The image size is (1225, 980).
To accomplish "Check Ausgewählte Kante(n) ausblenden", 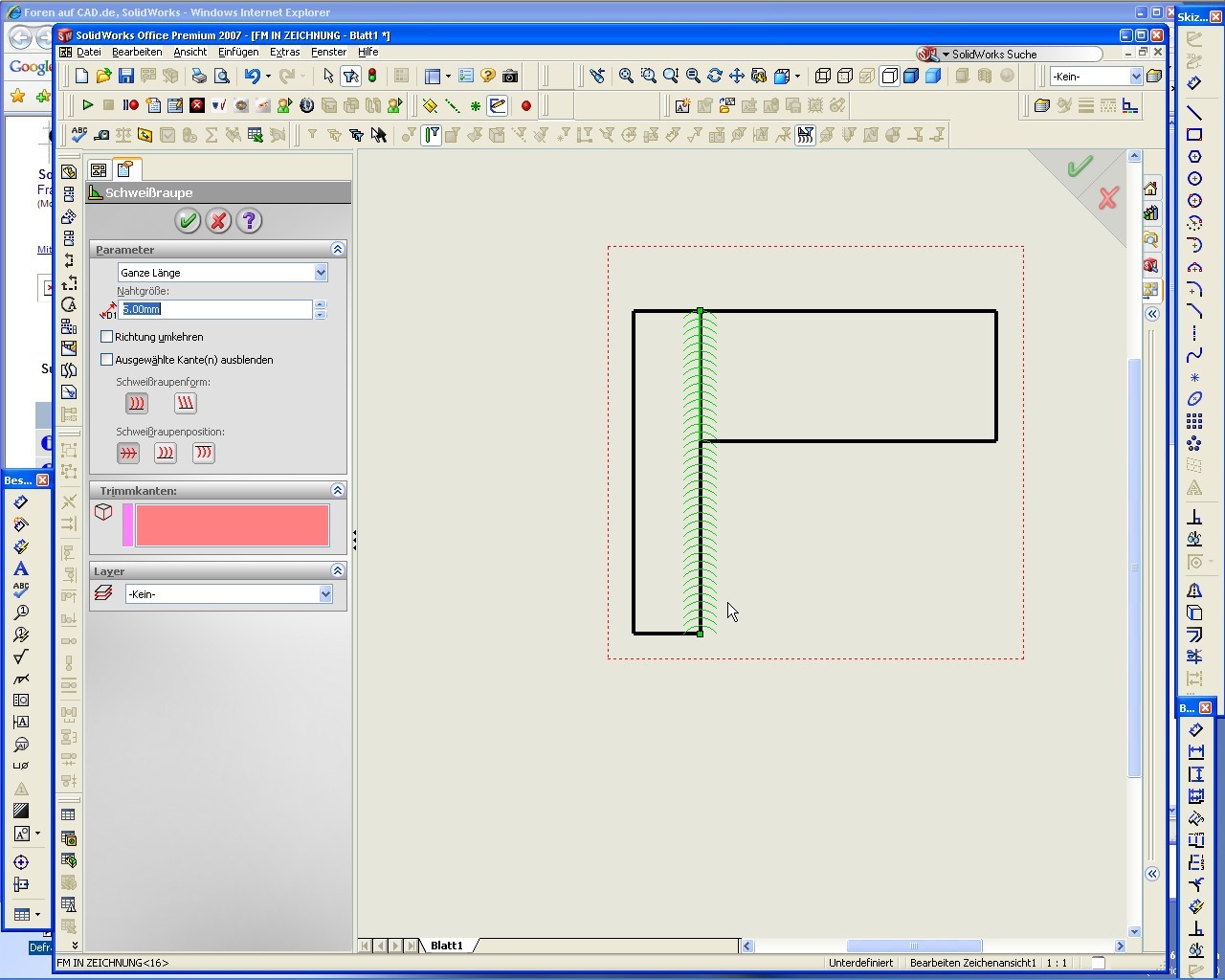I will click(107, 360).
